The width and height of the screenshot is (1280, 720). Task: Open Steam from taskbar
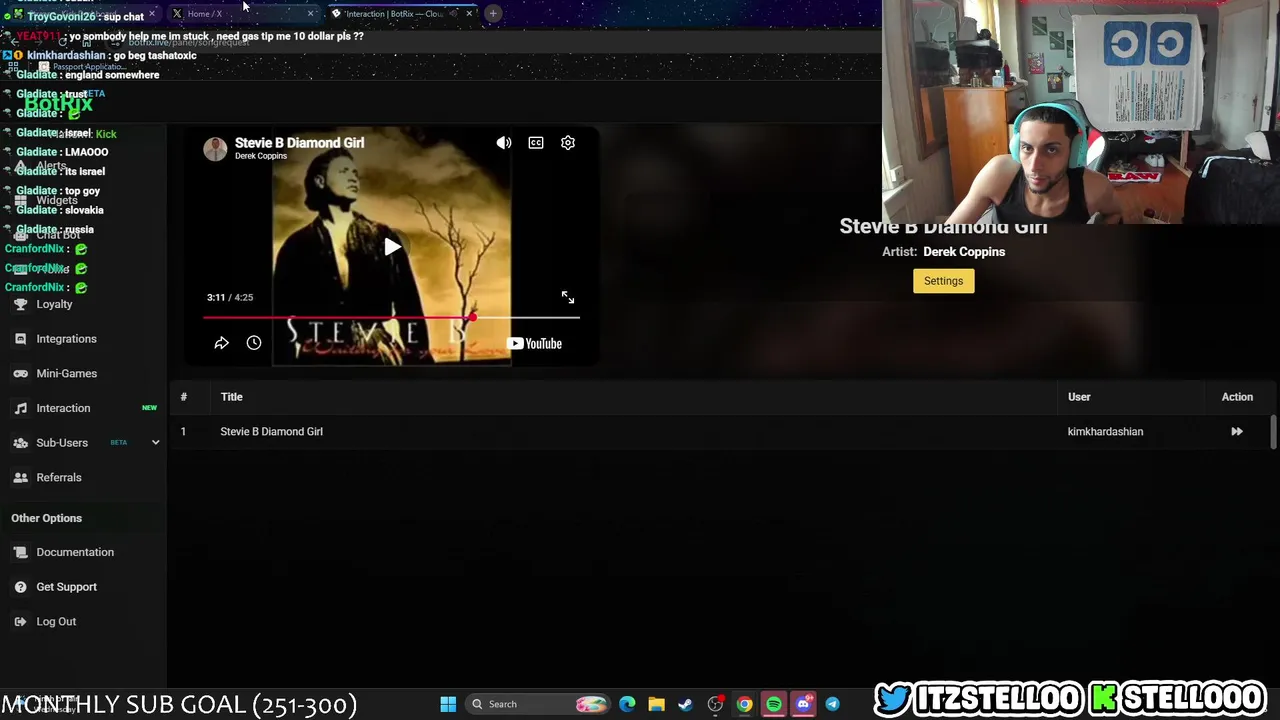click(x=685, y=704)
